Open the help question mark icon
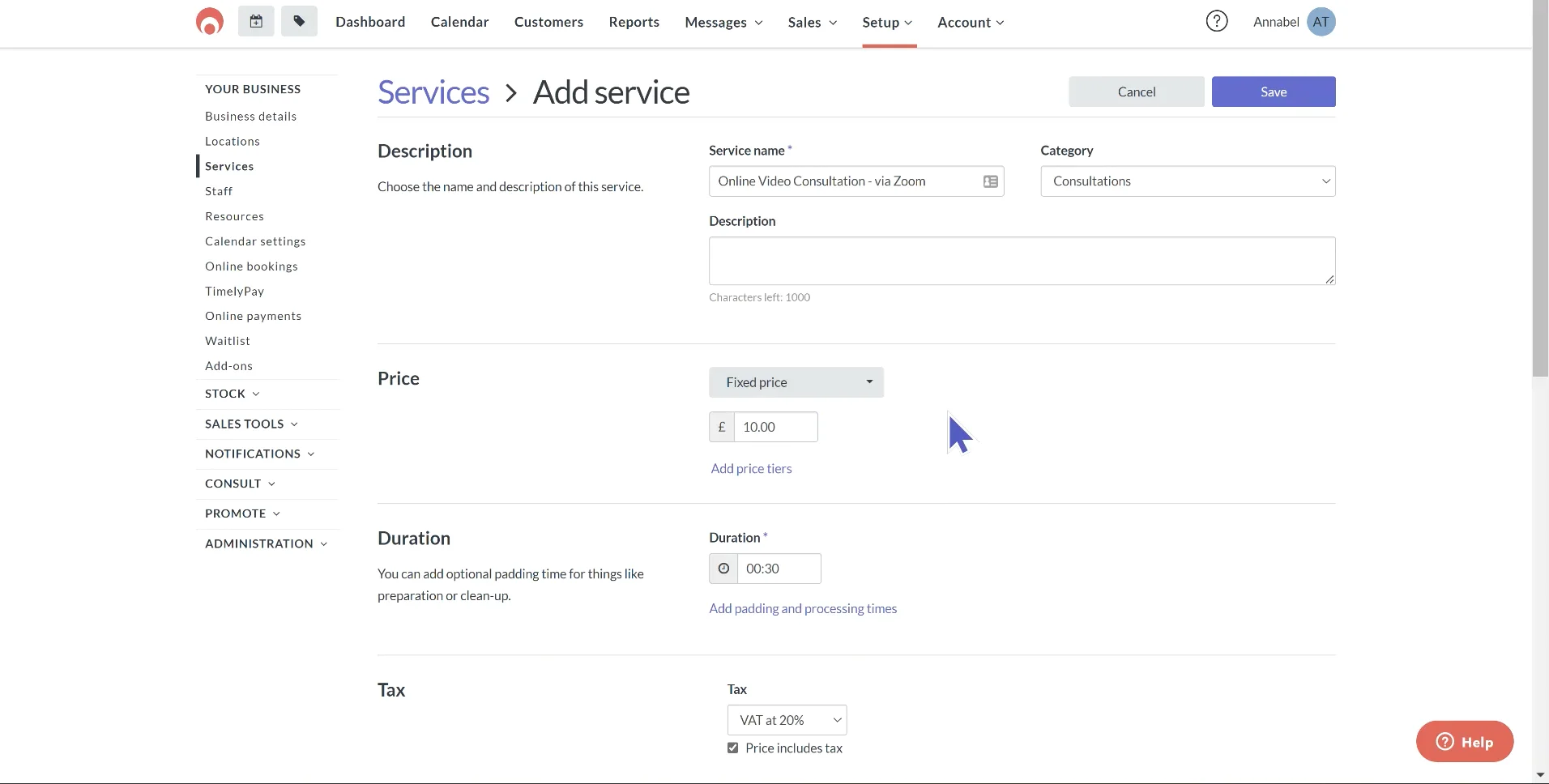Screen dimensions: 1549x784 pos(1217,22)
